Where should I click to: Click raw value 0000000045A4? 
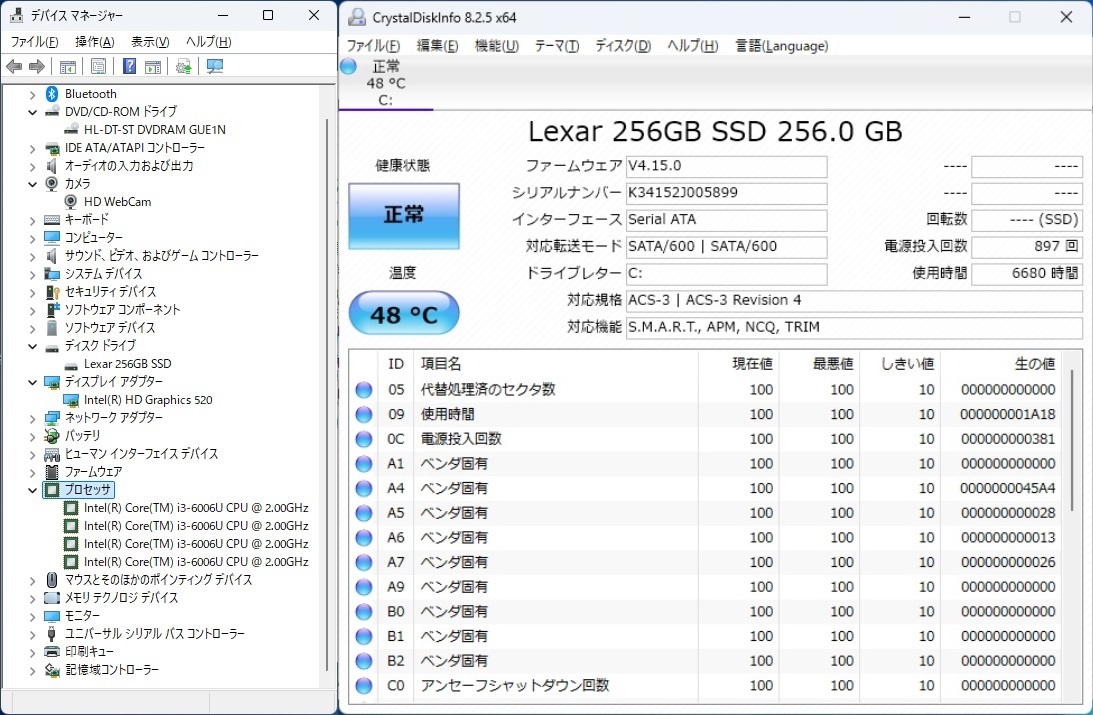(1007, 489)
